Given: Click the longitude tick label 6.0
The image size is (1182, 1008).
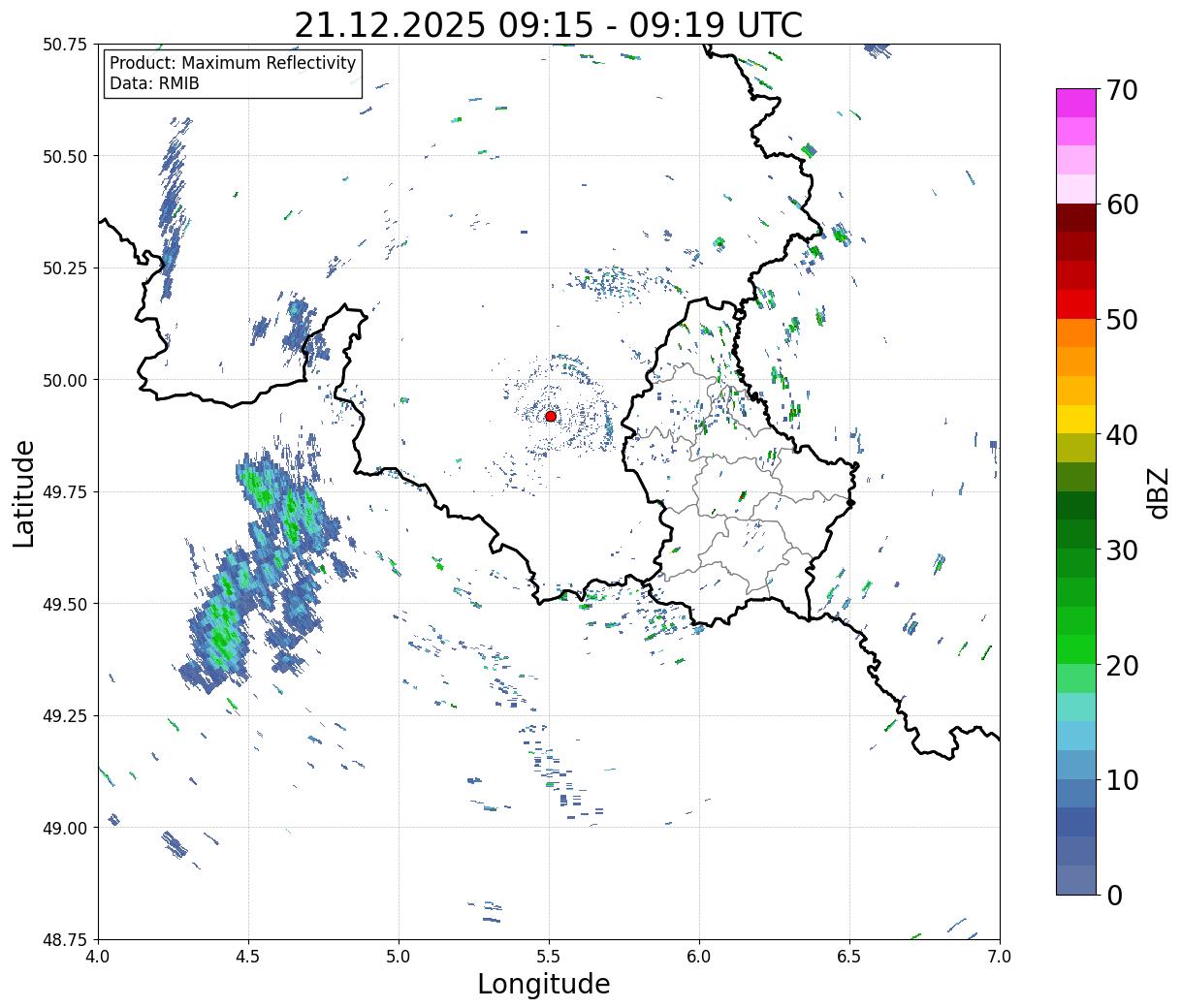Looking at the screenshot, I should pyautogui.click(x=699, y=956).
